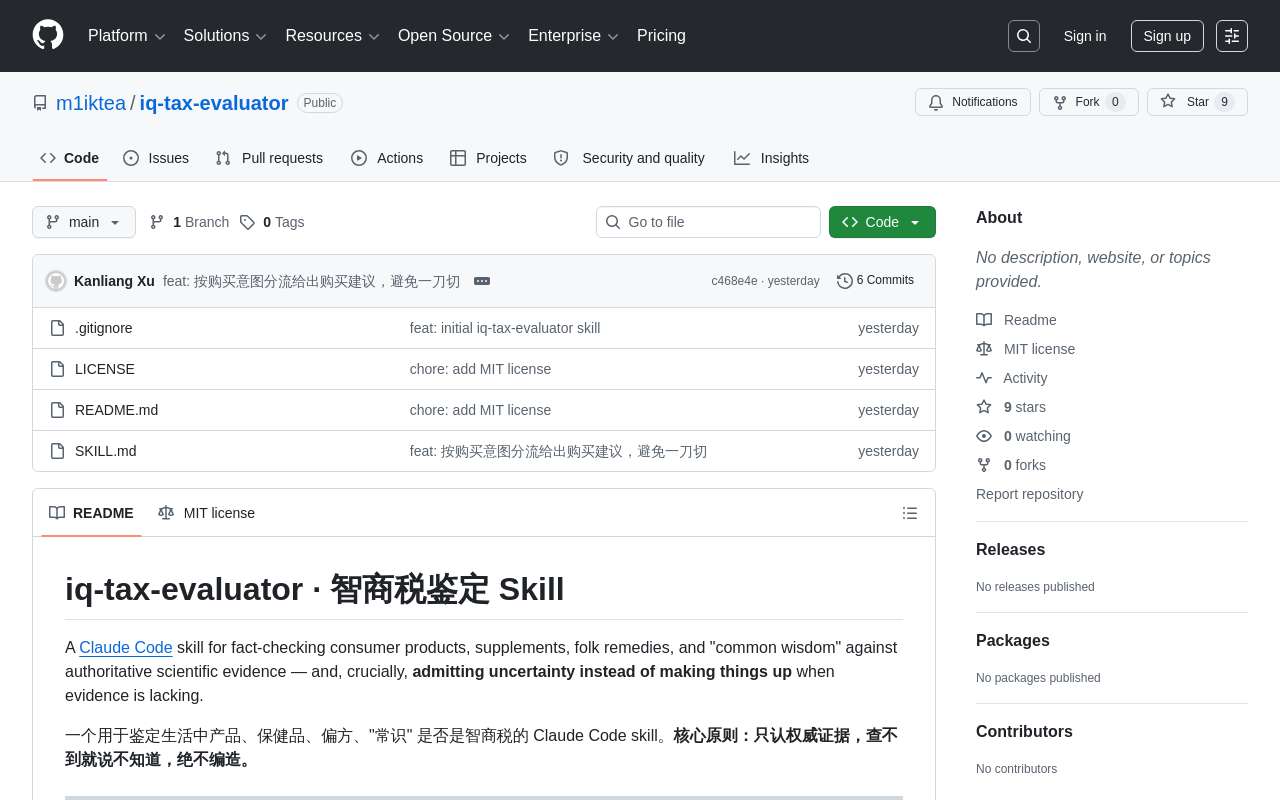Follow the Claude Code link
The image size is (1280, 800).
(126, 647)
